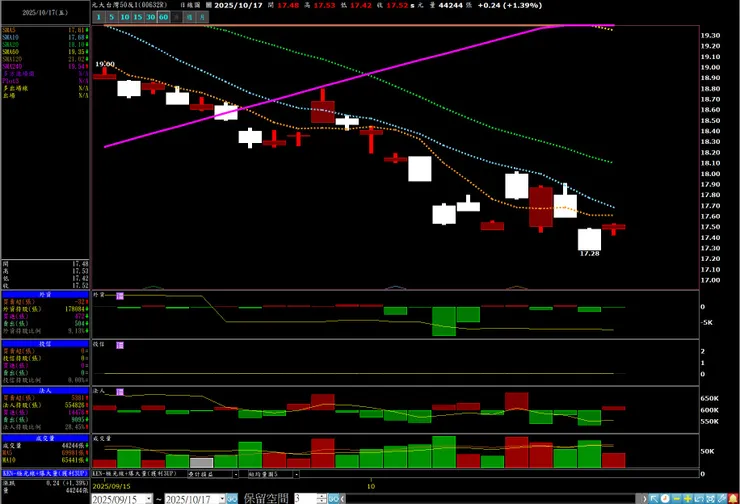Click the 17.28 low price label on chart
Screen dimensions: 740x504
589,254
